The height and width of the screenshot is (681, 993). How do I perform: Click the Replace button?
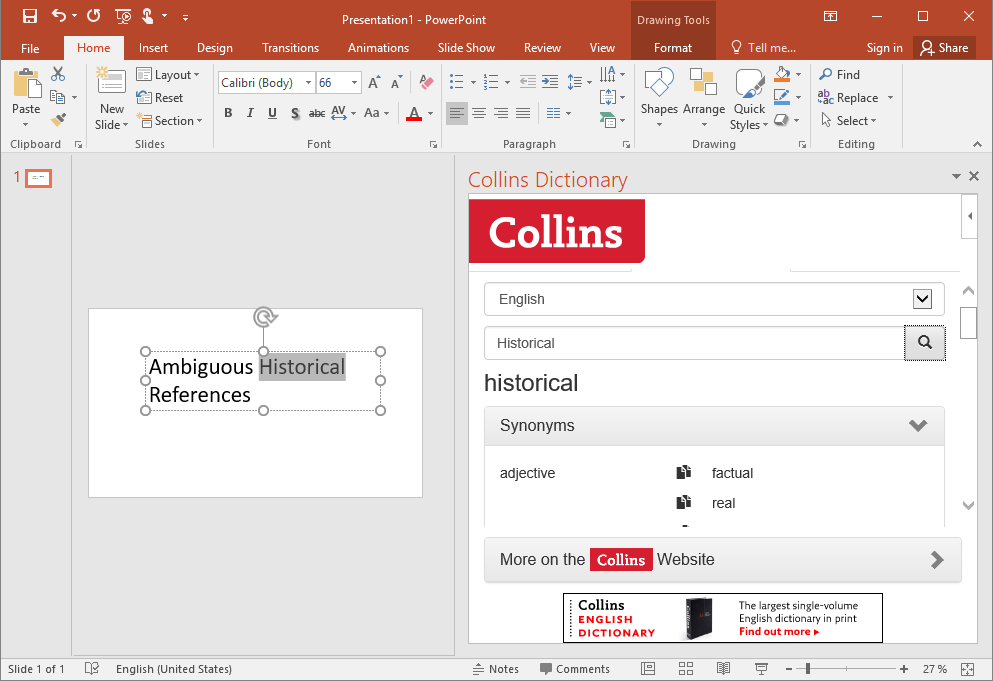(849, 98)
